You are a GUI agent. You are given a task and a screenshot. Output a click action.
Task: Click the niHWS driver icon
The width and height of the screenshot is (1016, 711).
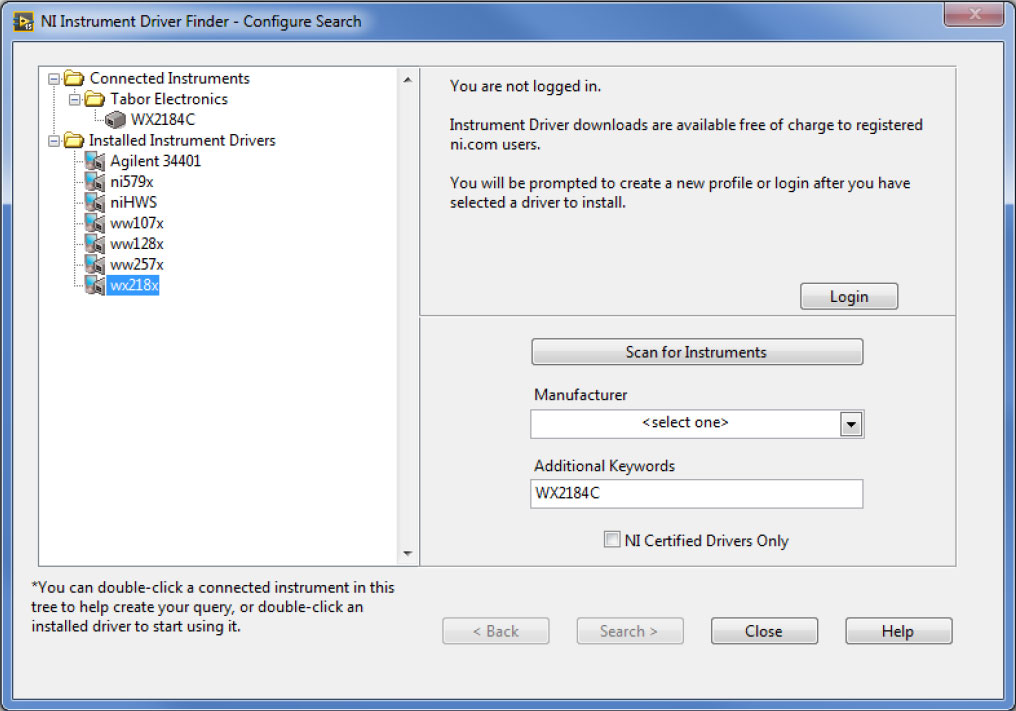[95, 203]
